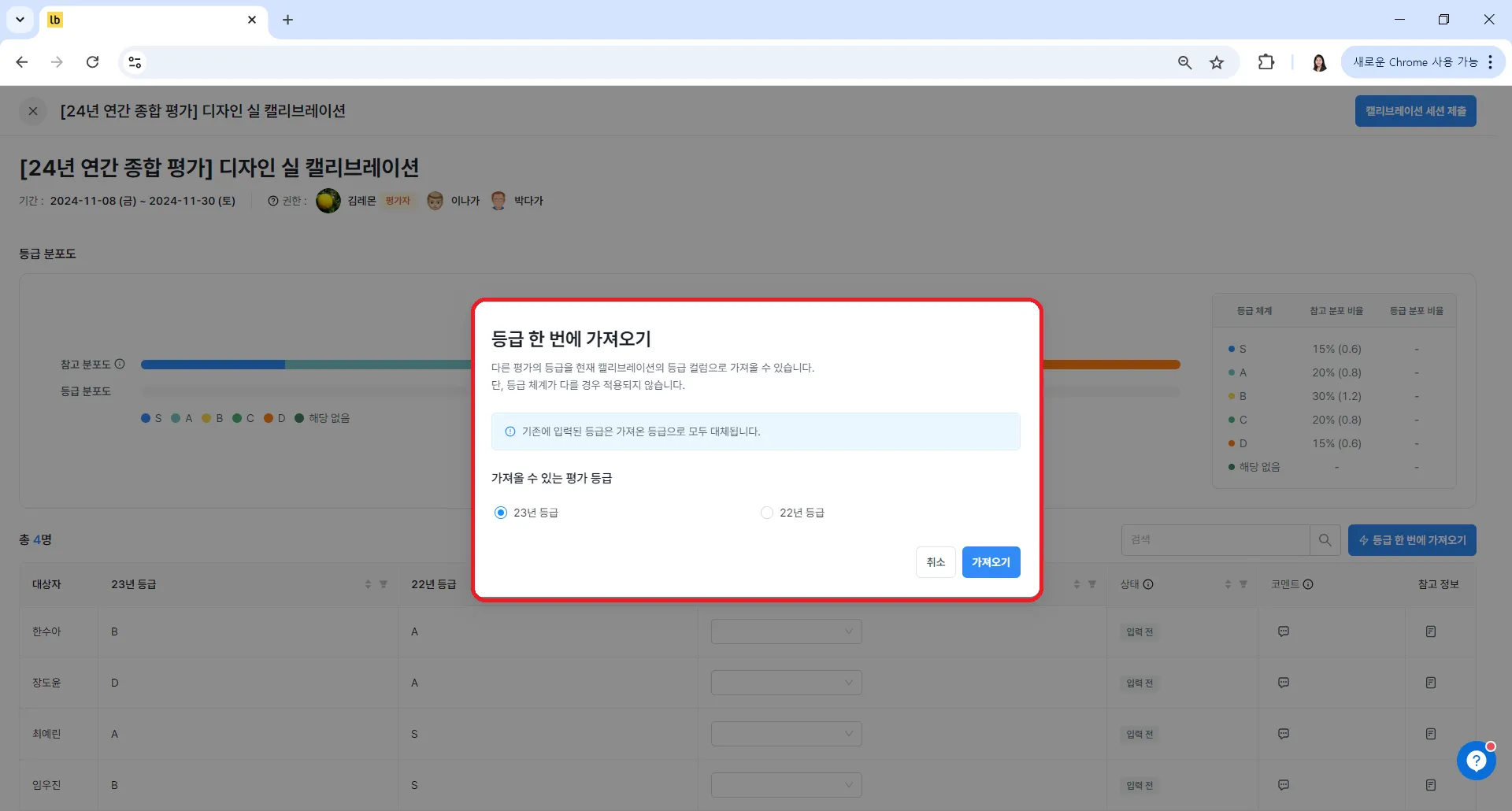
Task: Open the comment icon for 임우진
Action: click(x=1284, y=785)
